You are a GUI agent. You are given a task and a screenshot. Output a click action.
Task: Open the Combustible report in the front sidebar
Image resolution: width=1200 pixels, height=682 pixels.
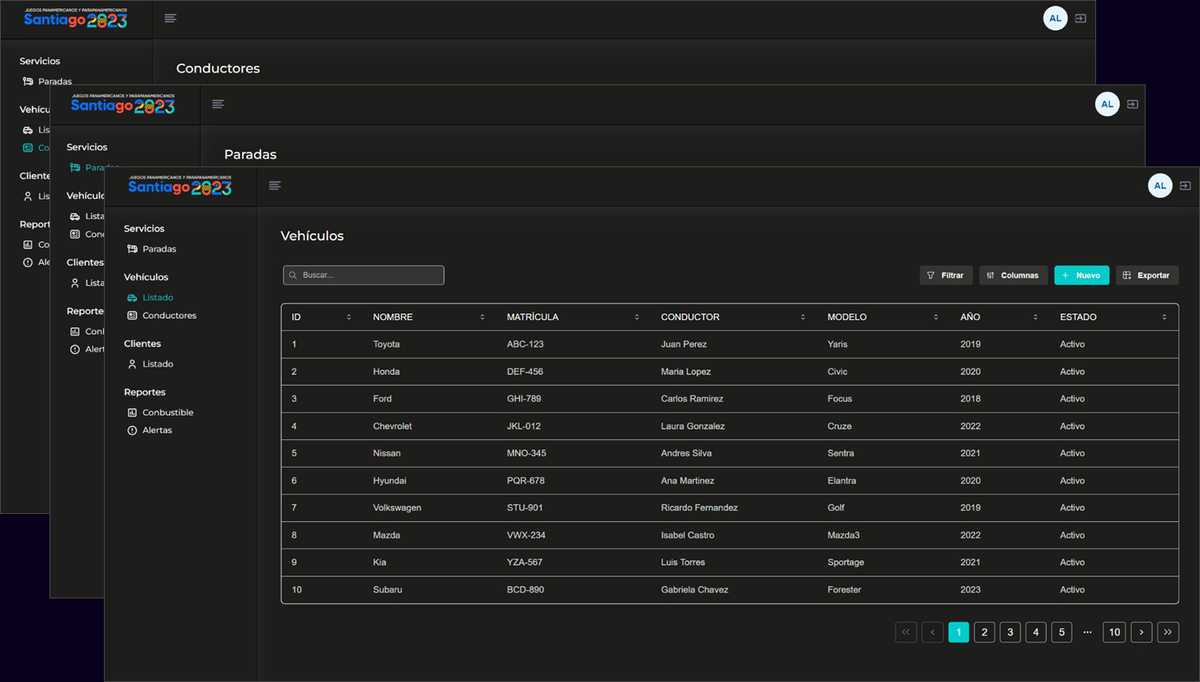(167, 413)
